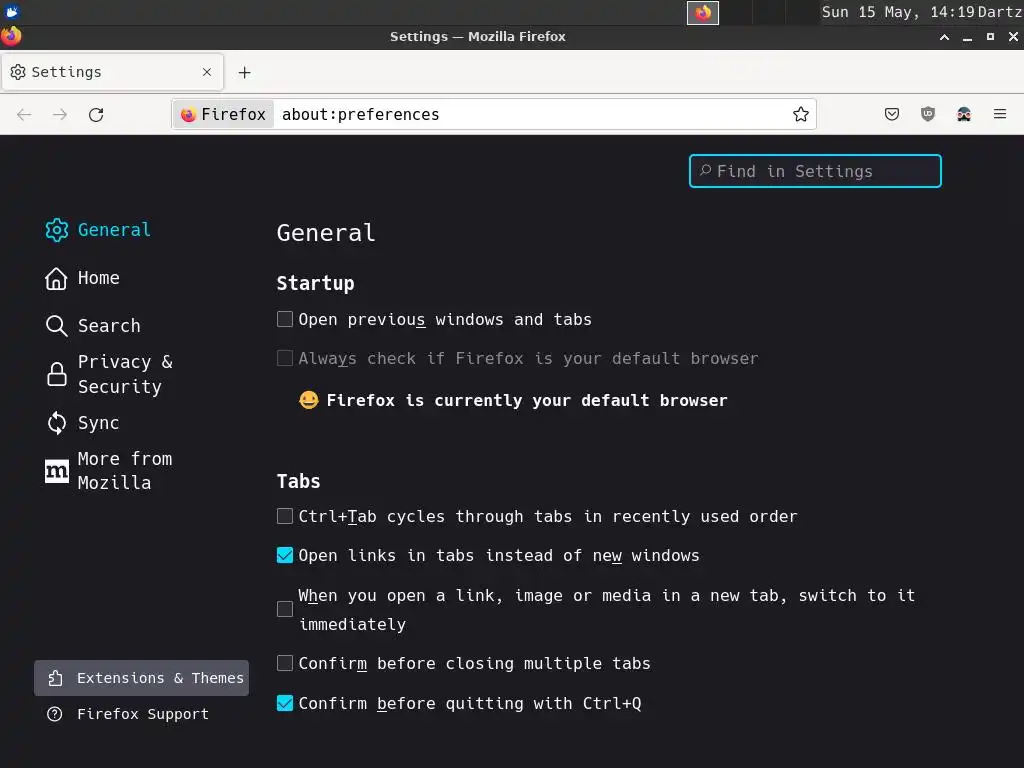Close the Settings tab

[x=207, y=72]
